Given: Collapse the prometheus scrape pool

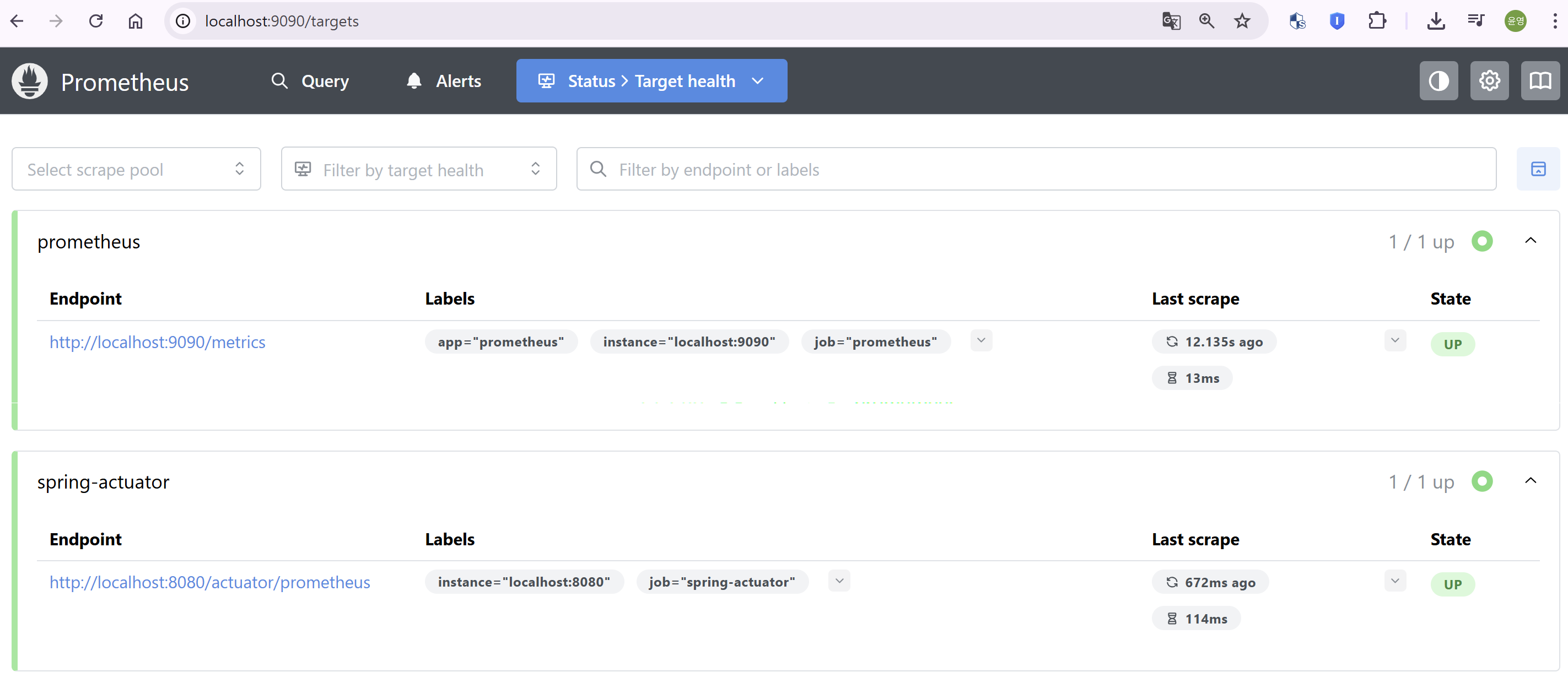Looking at the screenshot, I should point(1531,241).
